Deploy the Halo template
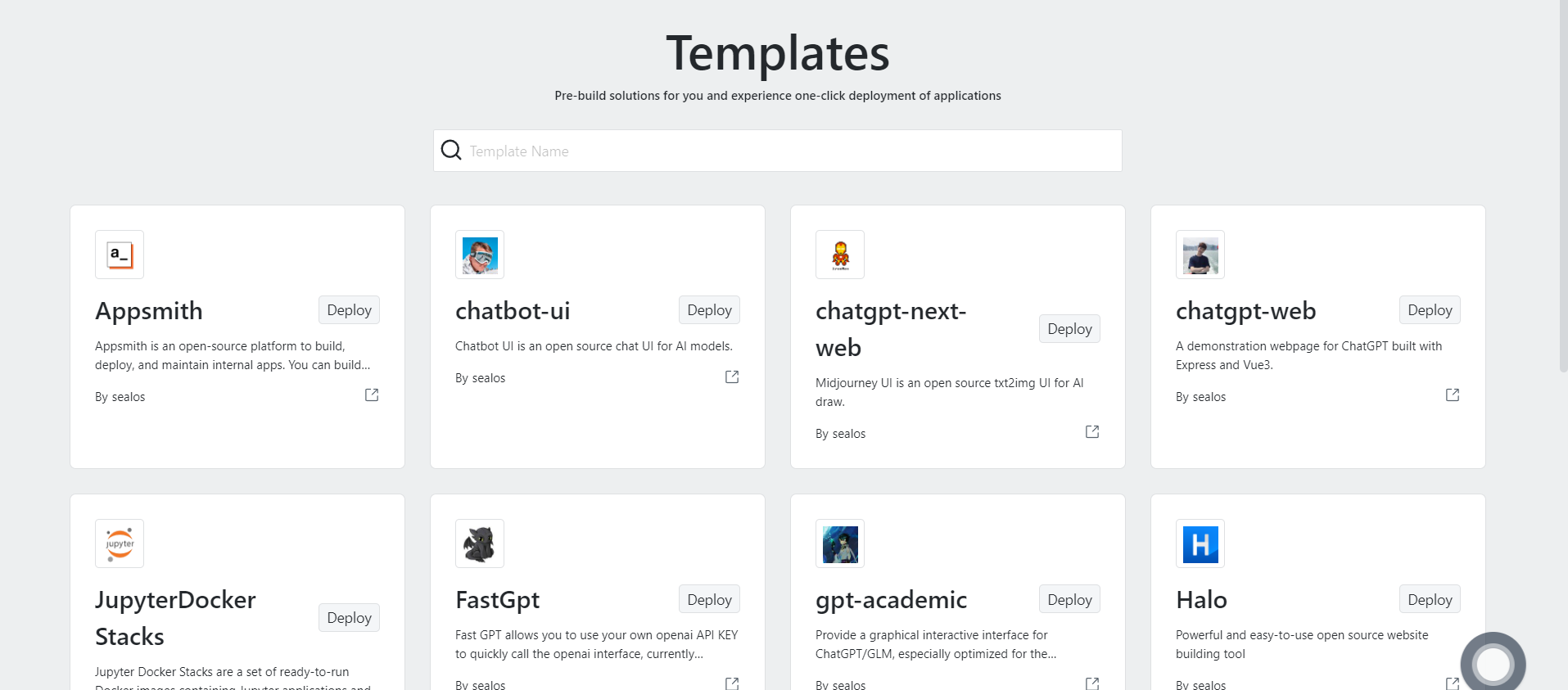Screen dimensions: 1568x690 tap(1430, 599)
